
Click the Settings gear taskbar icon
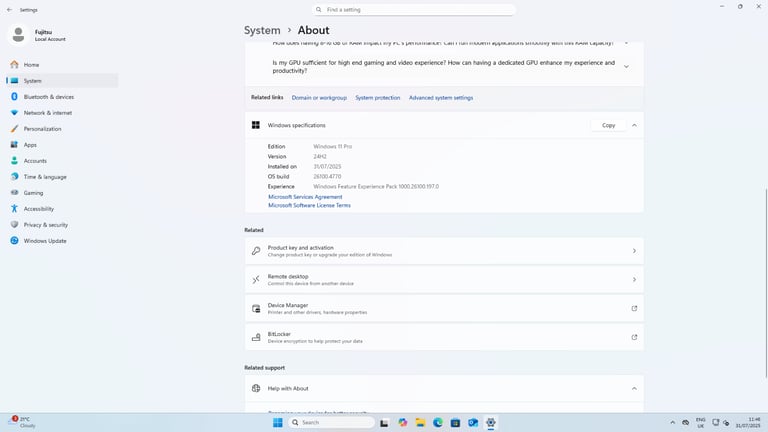click(491, 423)
